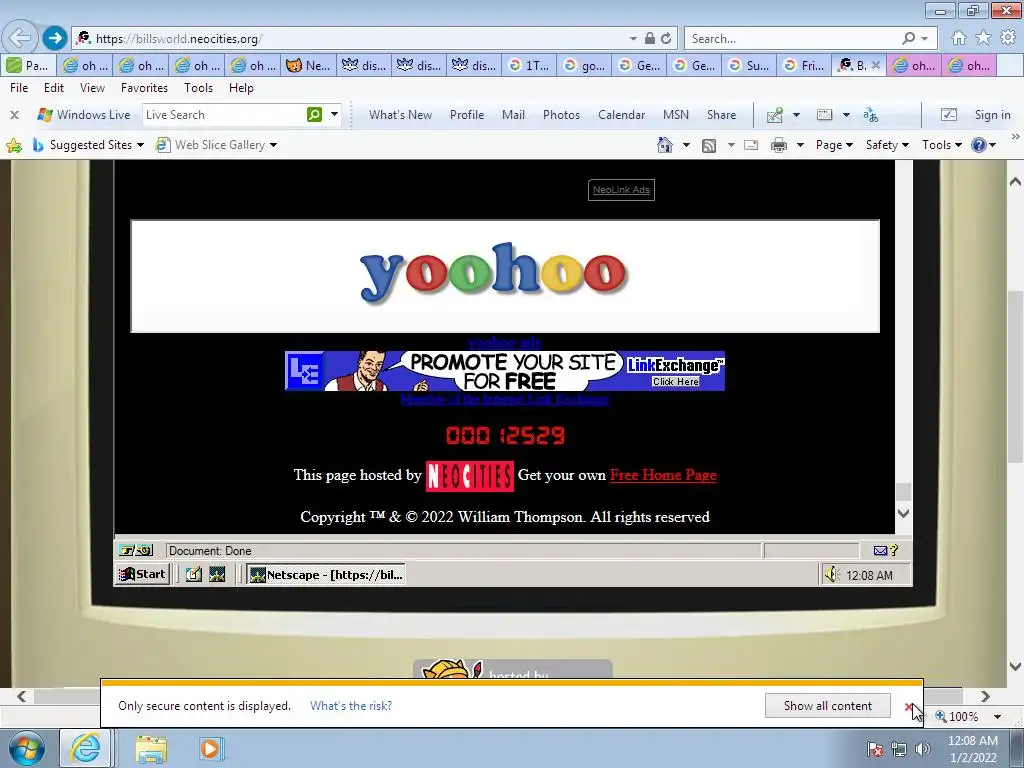Viewport: 1024px width, 768px height.
Task: Click the inner page scrollbar down arrow
Action: [x=903, y=513]
